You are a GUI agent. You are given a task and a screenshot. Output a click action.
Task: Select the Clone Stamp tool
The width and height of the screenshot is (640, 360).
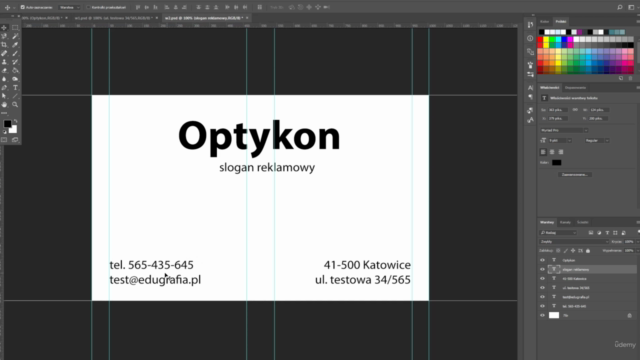tap(4, 62)
